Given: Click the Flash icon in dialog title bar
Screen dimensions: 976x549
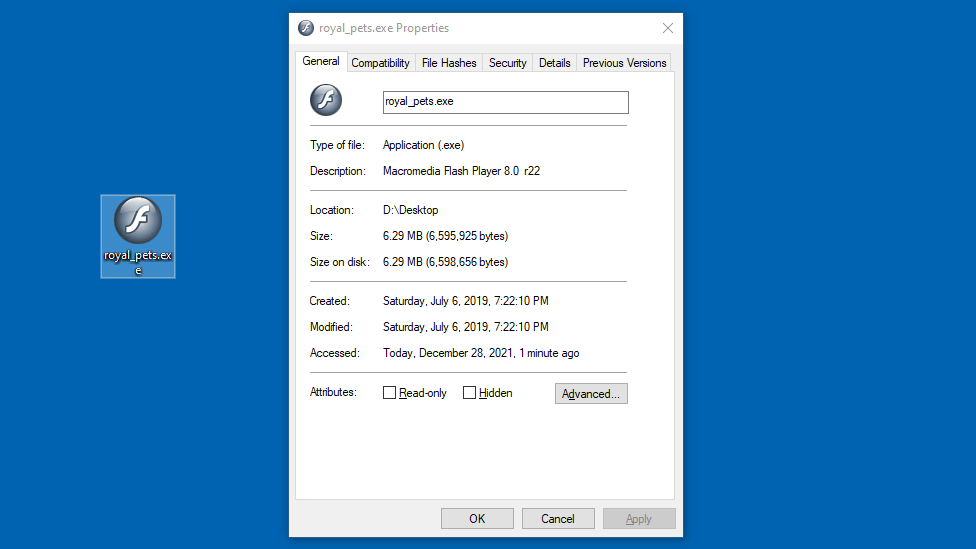Looking at the screenshot, I should point(306,28).
